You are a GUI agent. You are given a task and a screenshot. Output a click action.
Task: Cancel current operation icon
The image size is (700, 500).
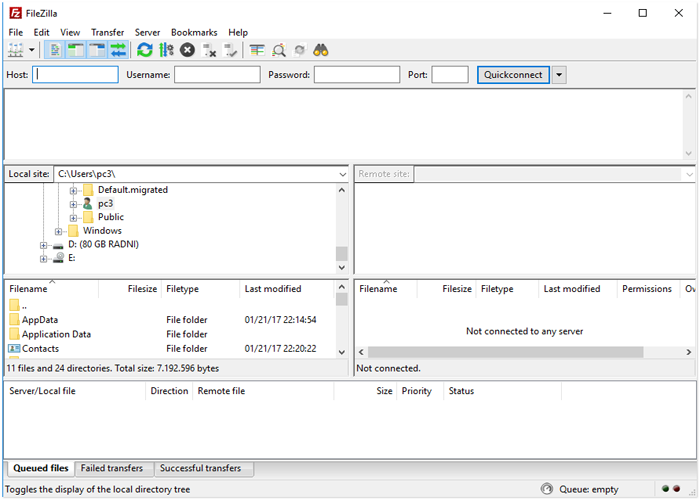(x=188, y=50)
